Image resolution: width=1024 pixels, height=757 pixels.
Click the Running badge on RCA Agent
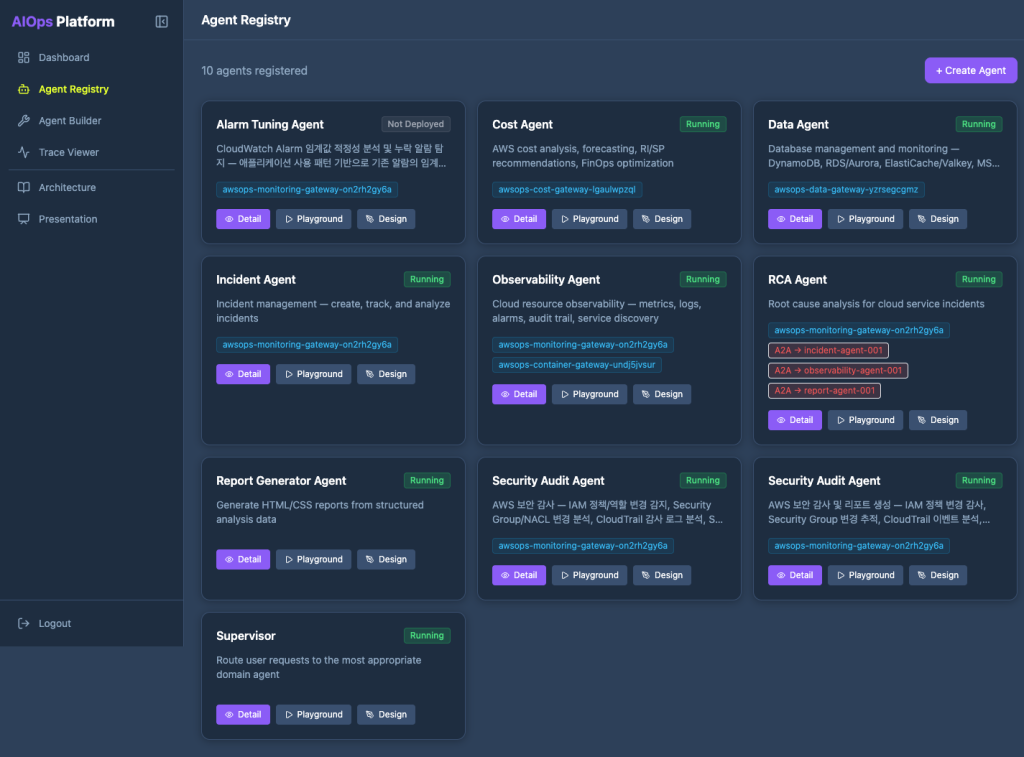coord(978,279)
